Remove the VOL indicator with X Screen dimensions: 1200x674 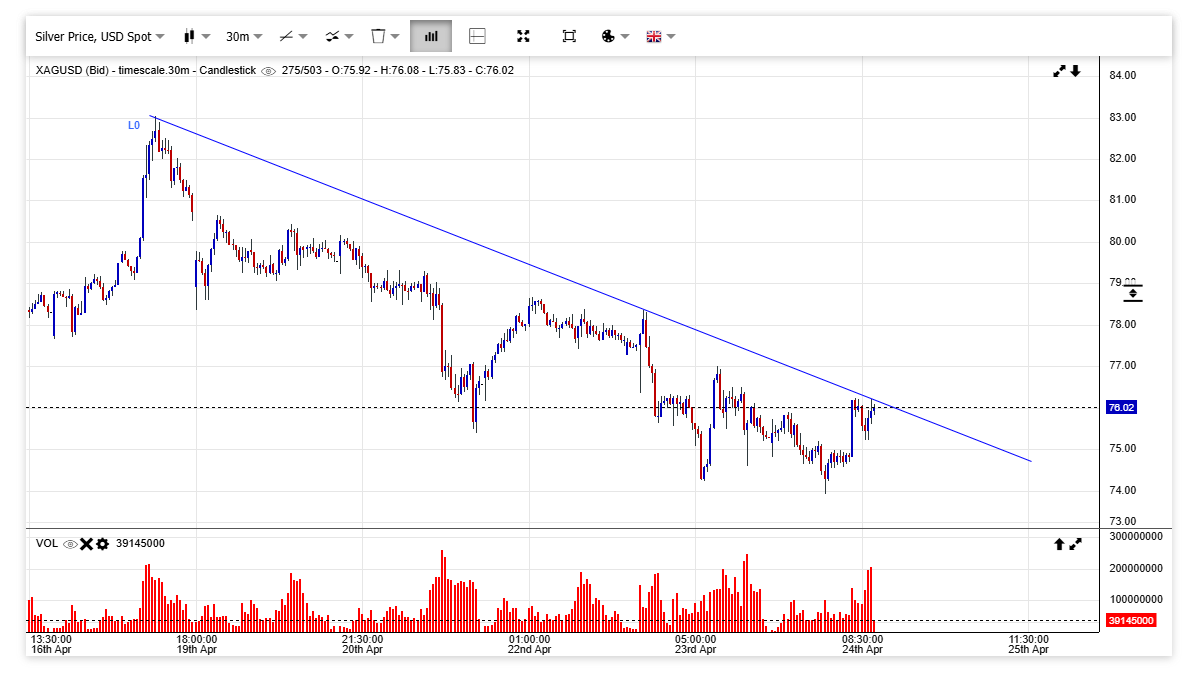[x=86, y=544]
